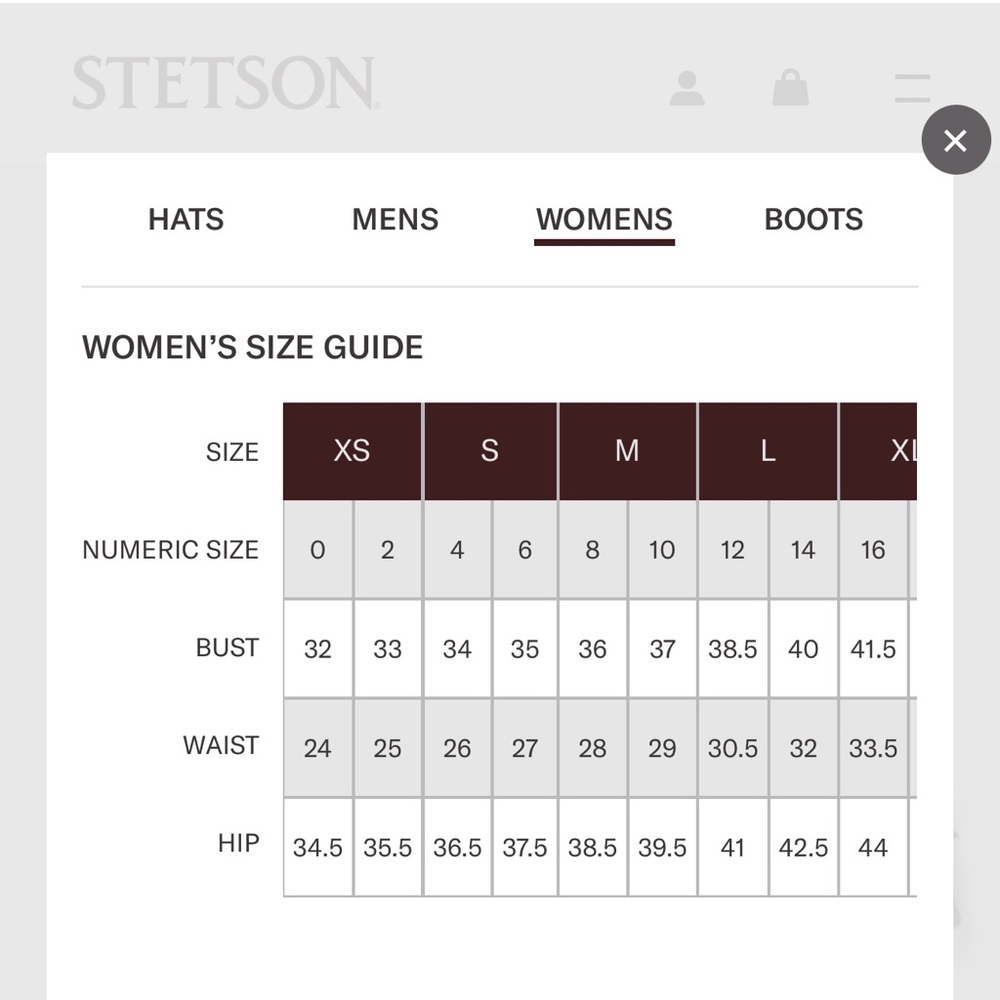Select the S size header
1000x1000 pixels.
tap(490, 451)
